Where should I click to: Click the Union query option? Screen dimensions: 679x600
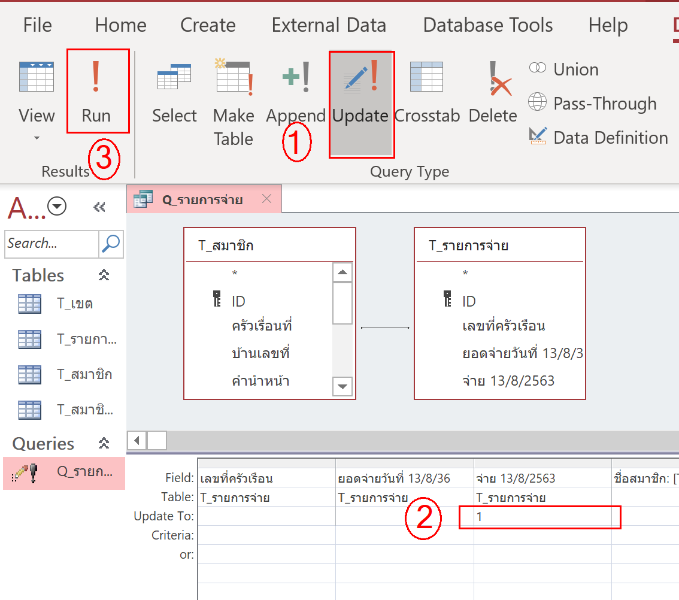pyautogui.click(x=563, y=69)
